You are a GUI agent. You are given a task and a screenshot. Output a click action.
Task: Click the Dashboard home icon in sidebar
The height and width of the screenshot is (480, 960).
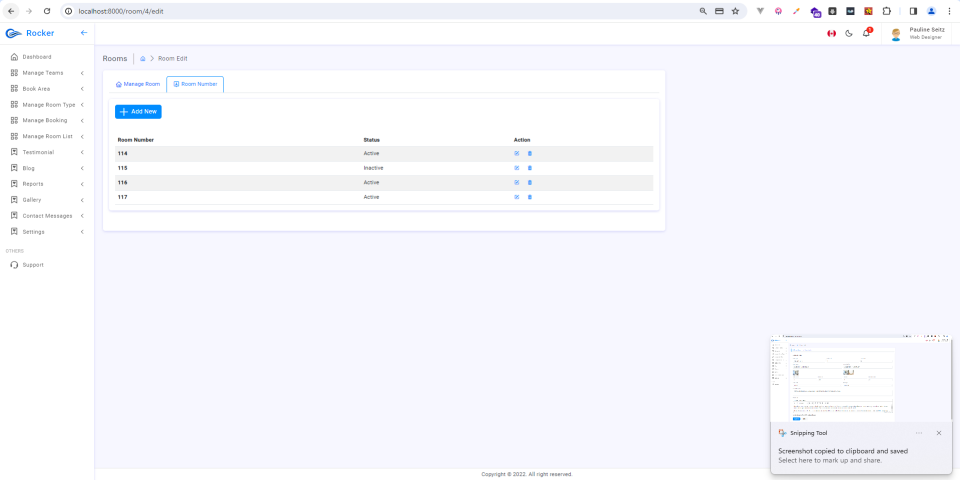tap(15, 57)
